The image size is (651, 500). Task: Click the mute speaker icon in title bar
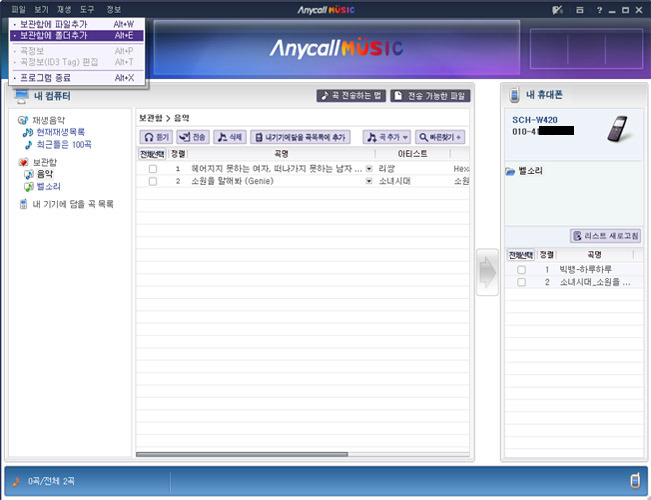tap(557, 10)
